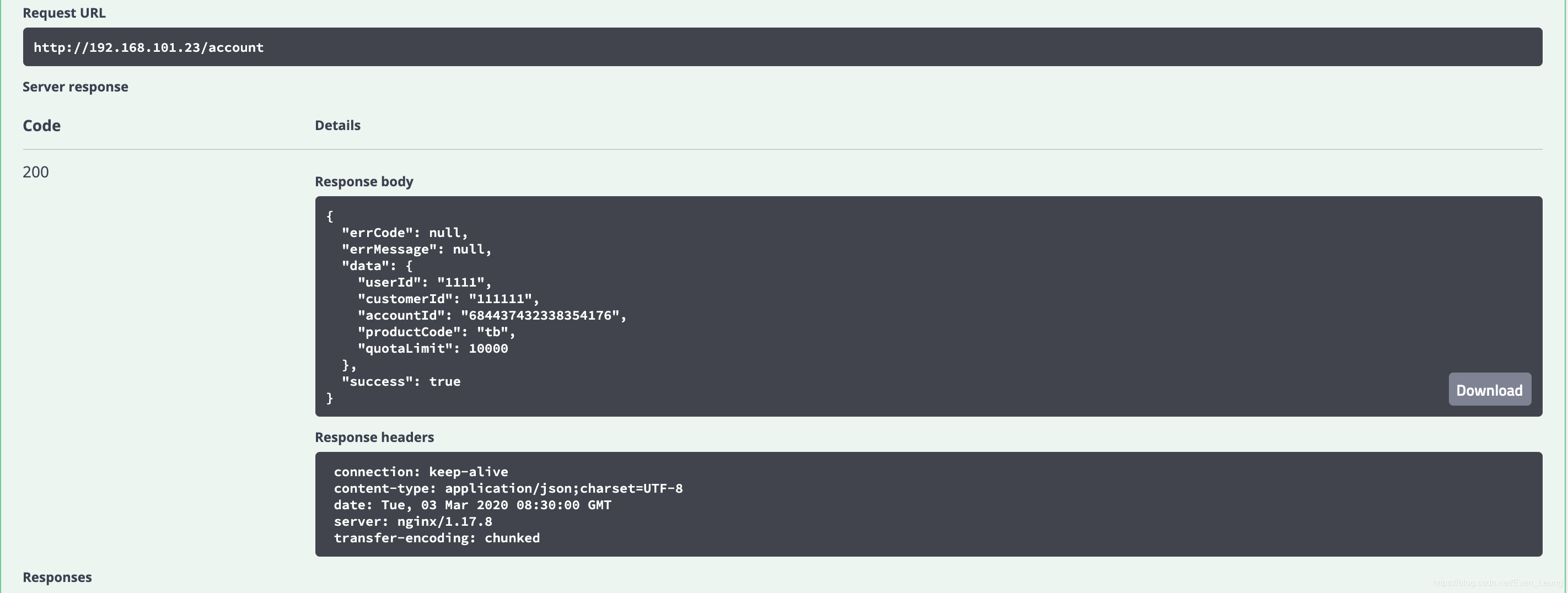Click the "success": true line

pos(401,382)
